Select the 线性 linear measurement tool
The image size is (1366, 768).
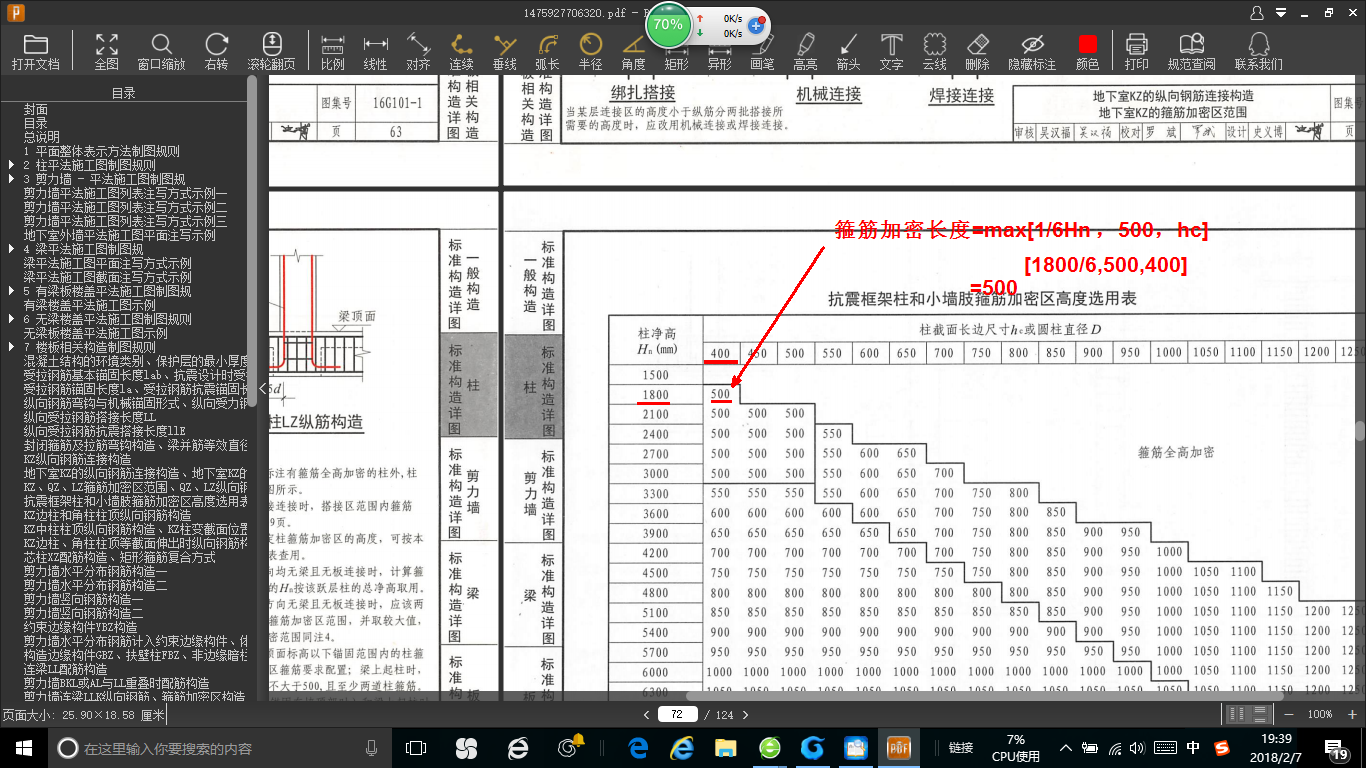click(376, 52)
